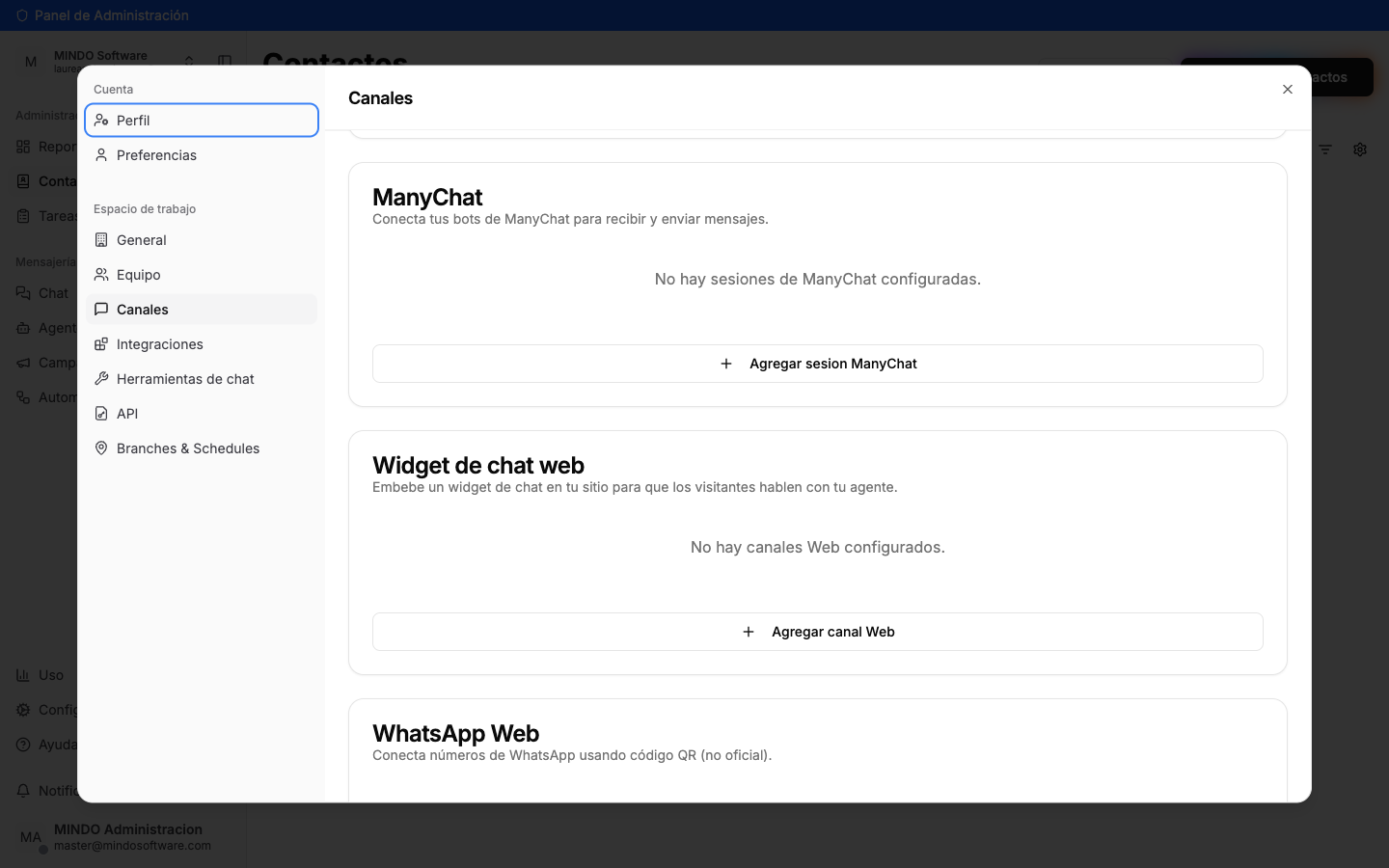Click the Ayuda question mark icon
This screenshot has height=868, width=1389.
click(23, 745)
